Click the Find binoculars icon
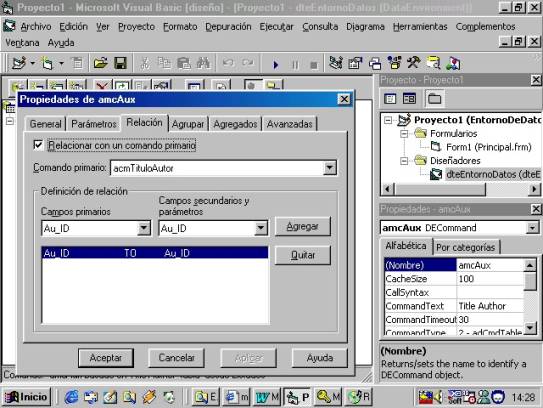543x408 pixels. tap(203, 63)
